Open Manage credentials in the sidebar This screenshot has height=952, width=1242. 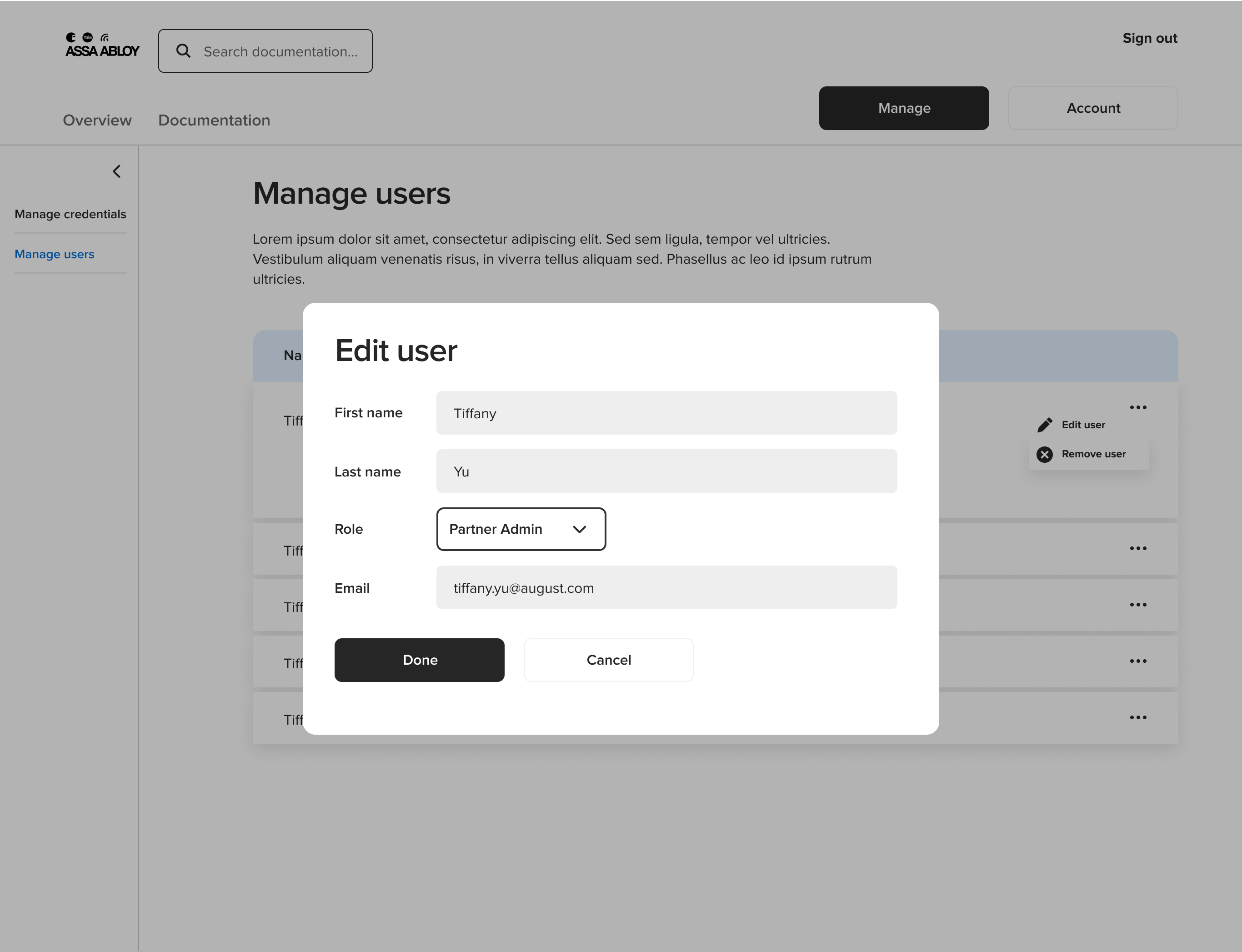70,214
